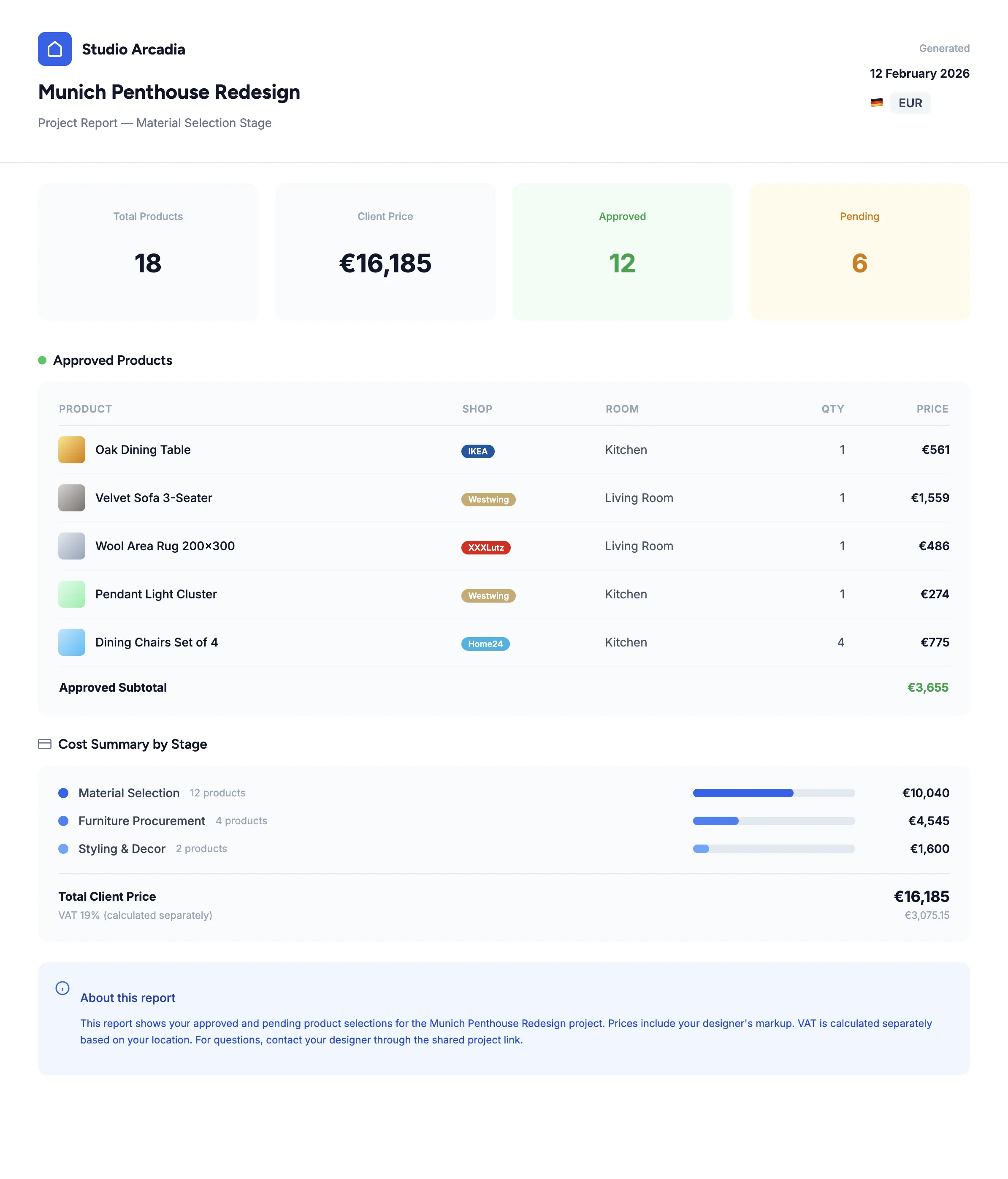Viewport: 1008px width, 1179px height.
Task: Click the PRICE column header
Action: 932,409
